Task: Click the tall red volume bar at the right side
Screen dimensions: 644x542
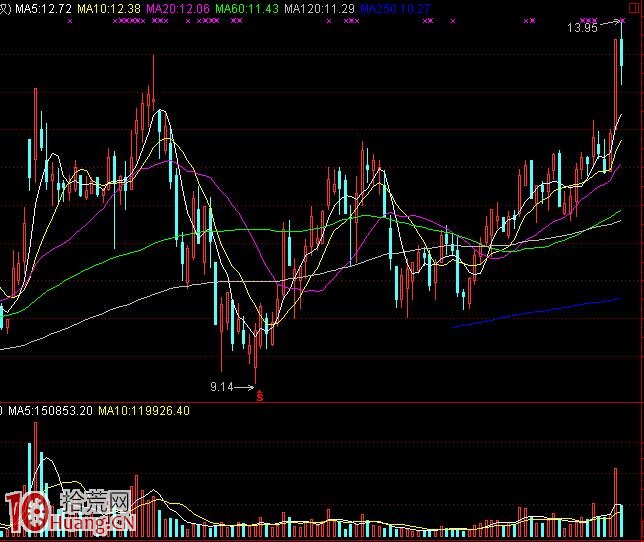Action: [616, 503]
